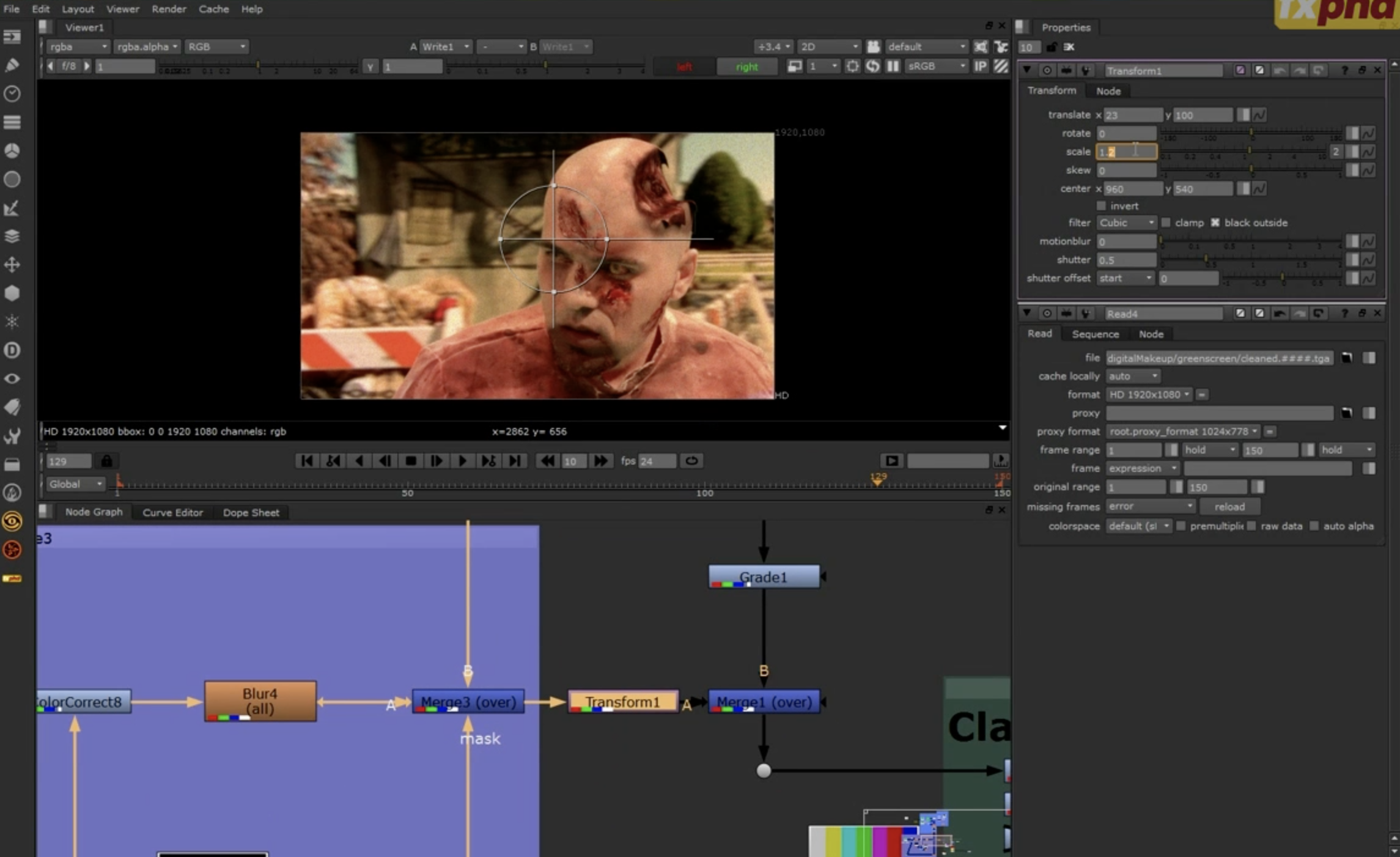Click the file browse icon for Read4
Image resolution: width=1400 pixels, height=857 pixels.
click(x=1346, y=358)
